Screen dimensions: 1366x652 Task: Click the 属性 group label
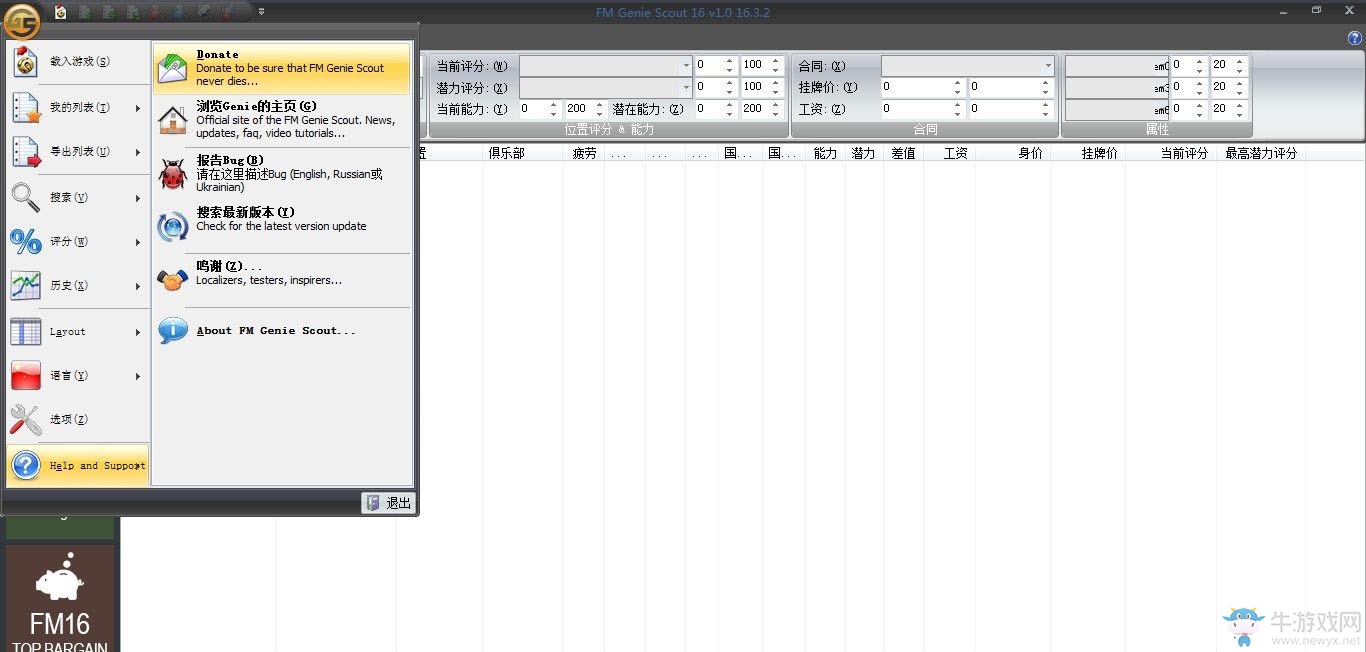[x=1157, y=130]
